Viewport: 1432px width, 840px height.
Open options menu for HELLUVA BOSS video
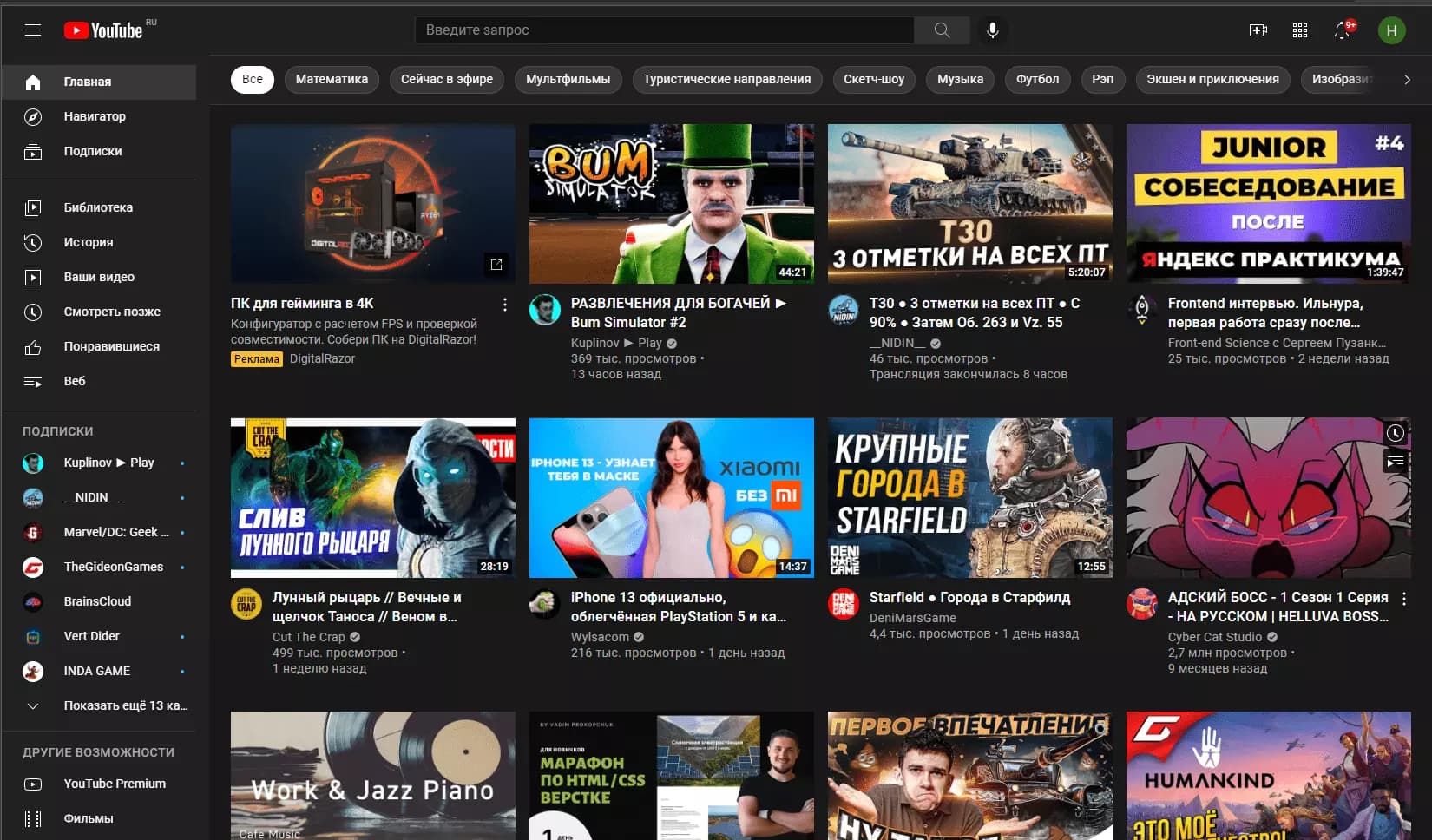pyautogui.click(x=1403, y=599)
